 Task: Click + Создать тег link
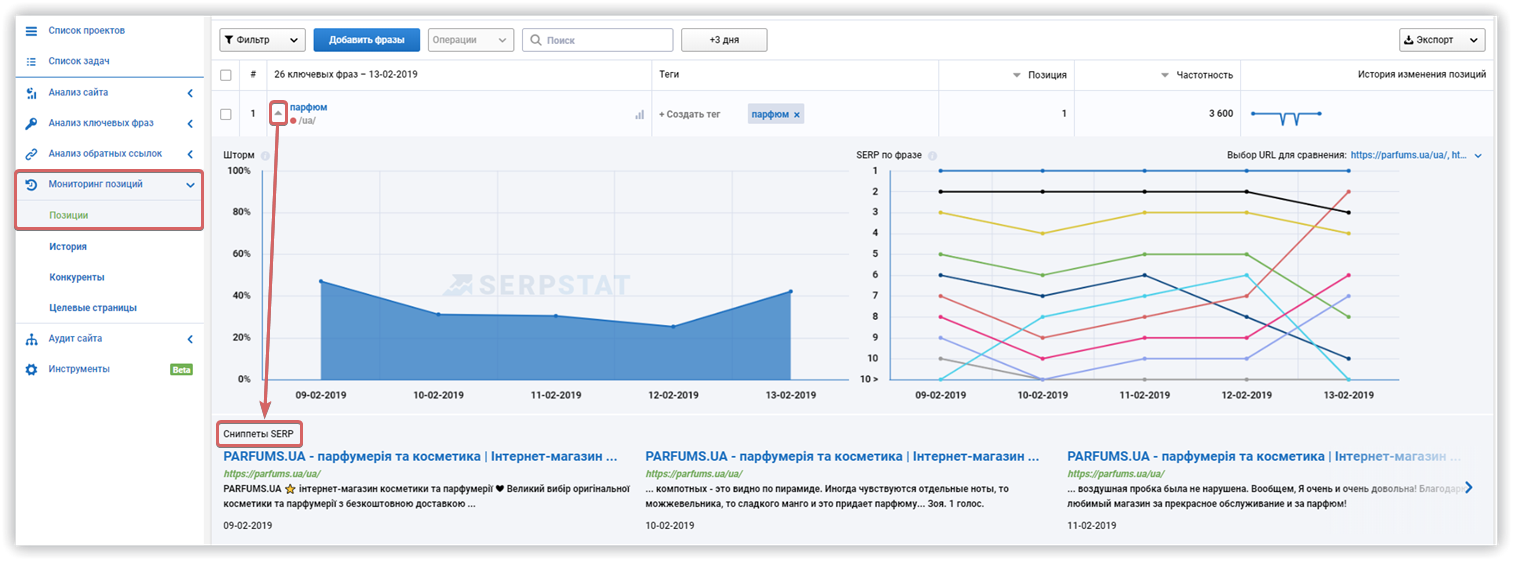690,115
